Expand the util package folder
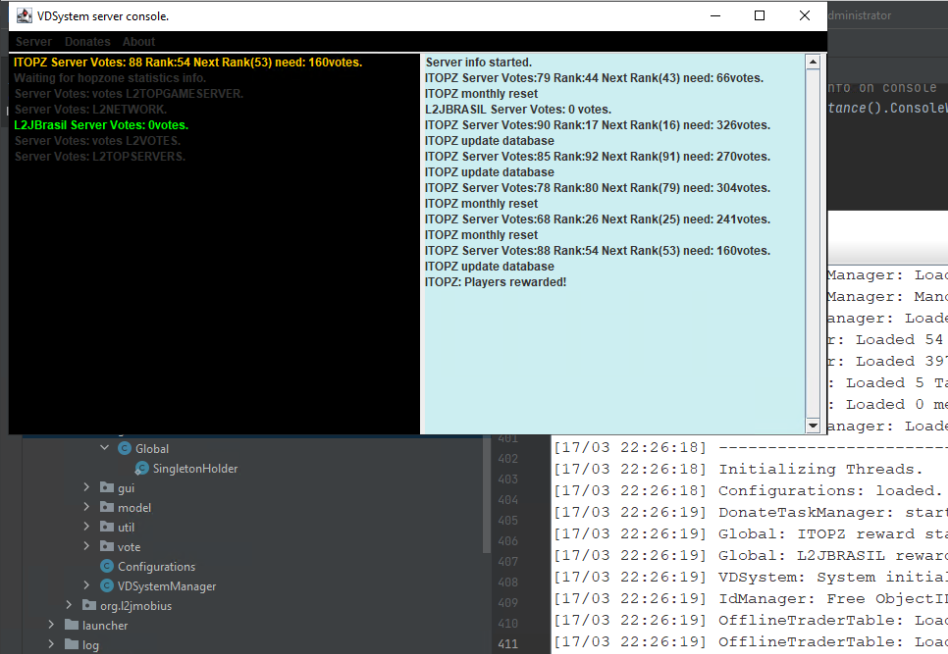This screenshot has width=948, height=654. (x=86, y=526)
